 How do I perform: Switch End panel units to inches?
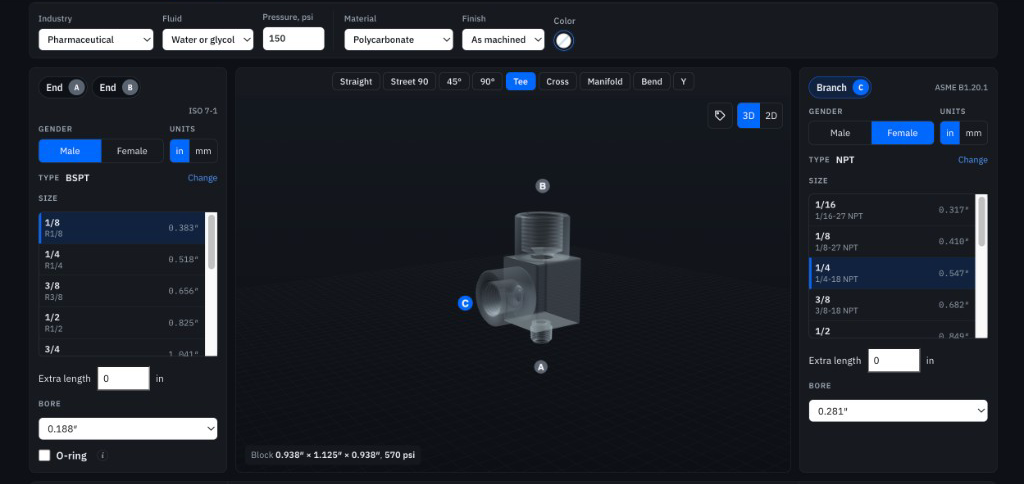[x=180, y=151]
